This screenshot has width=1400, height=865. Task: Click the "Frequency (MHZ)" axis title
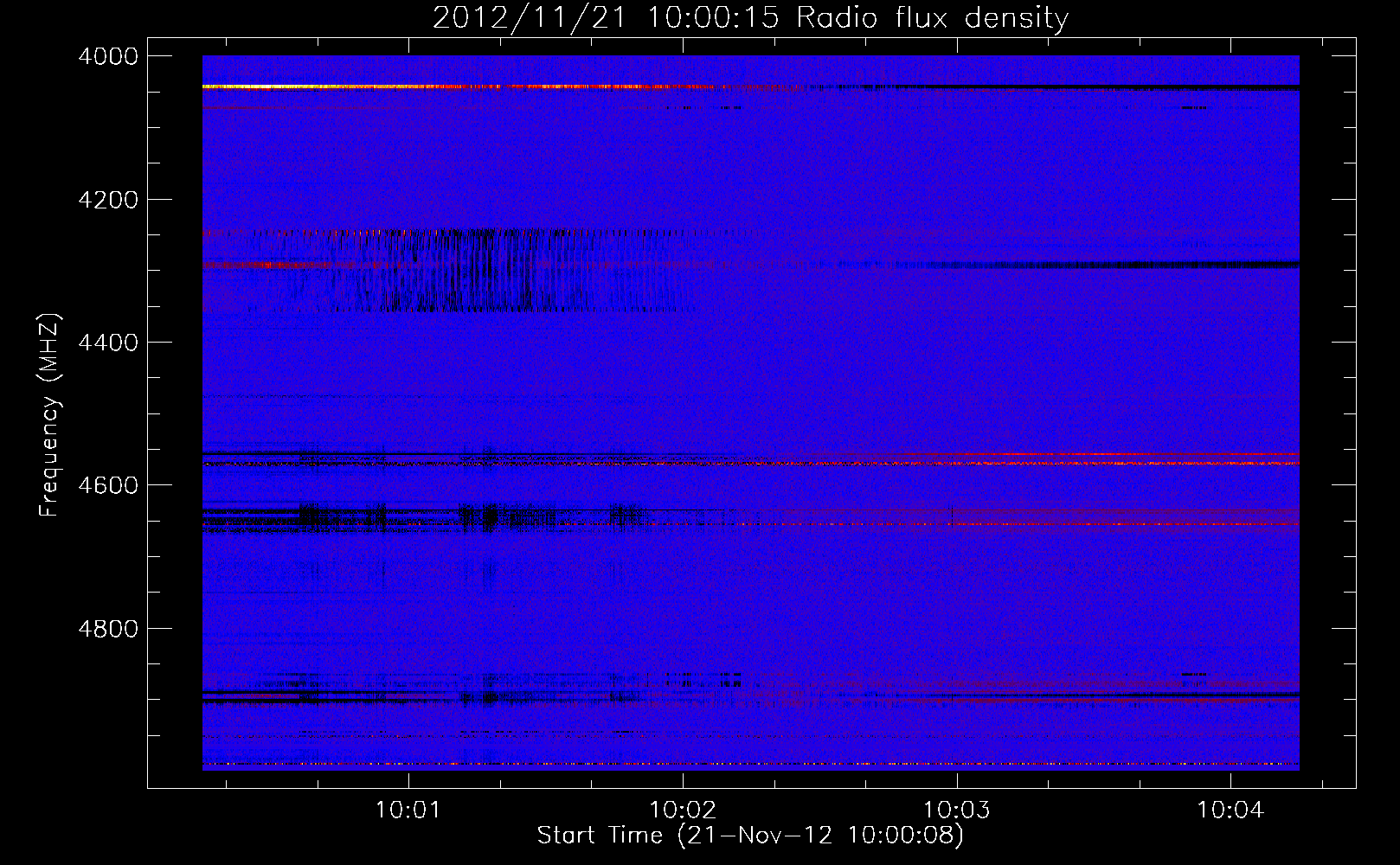coord(50,415)
